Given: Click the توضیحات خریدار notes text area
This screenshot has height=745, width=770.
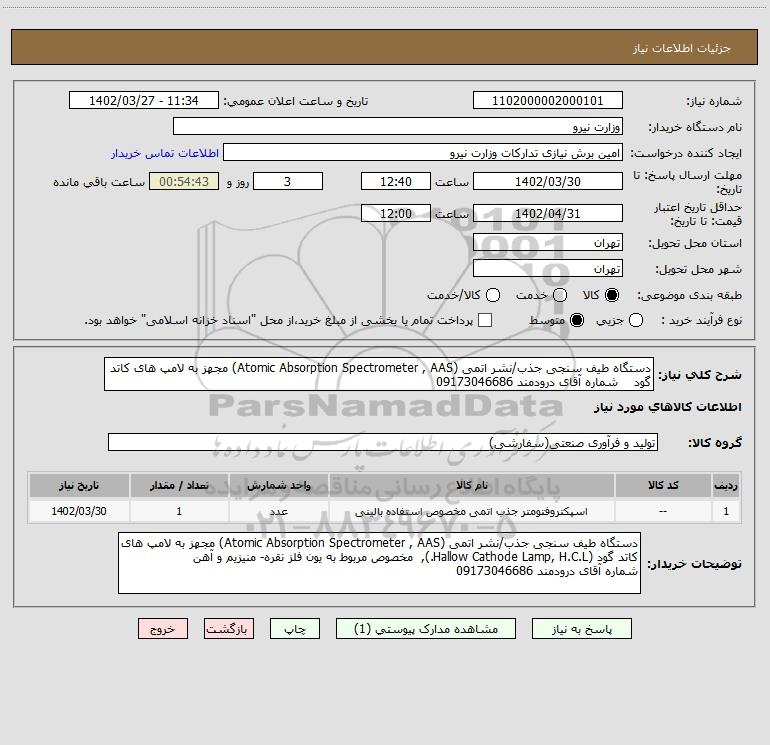Looking at the screenshot, I should point(379,563).
